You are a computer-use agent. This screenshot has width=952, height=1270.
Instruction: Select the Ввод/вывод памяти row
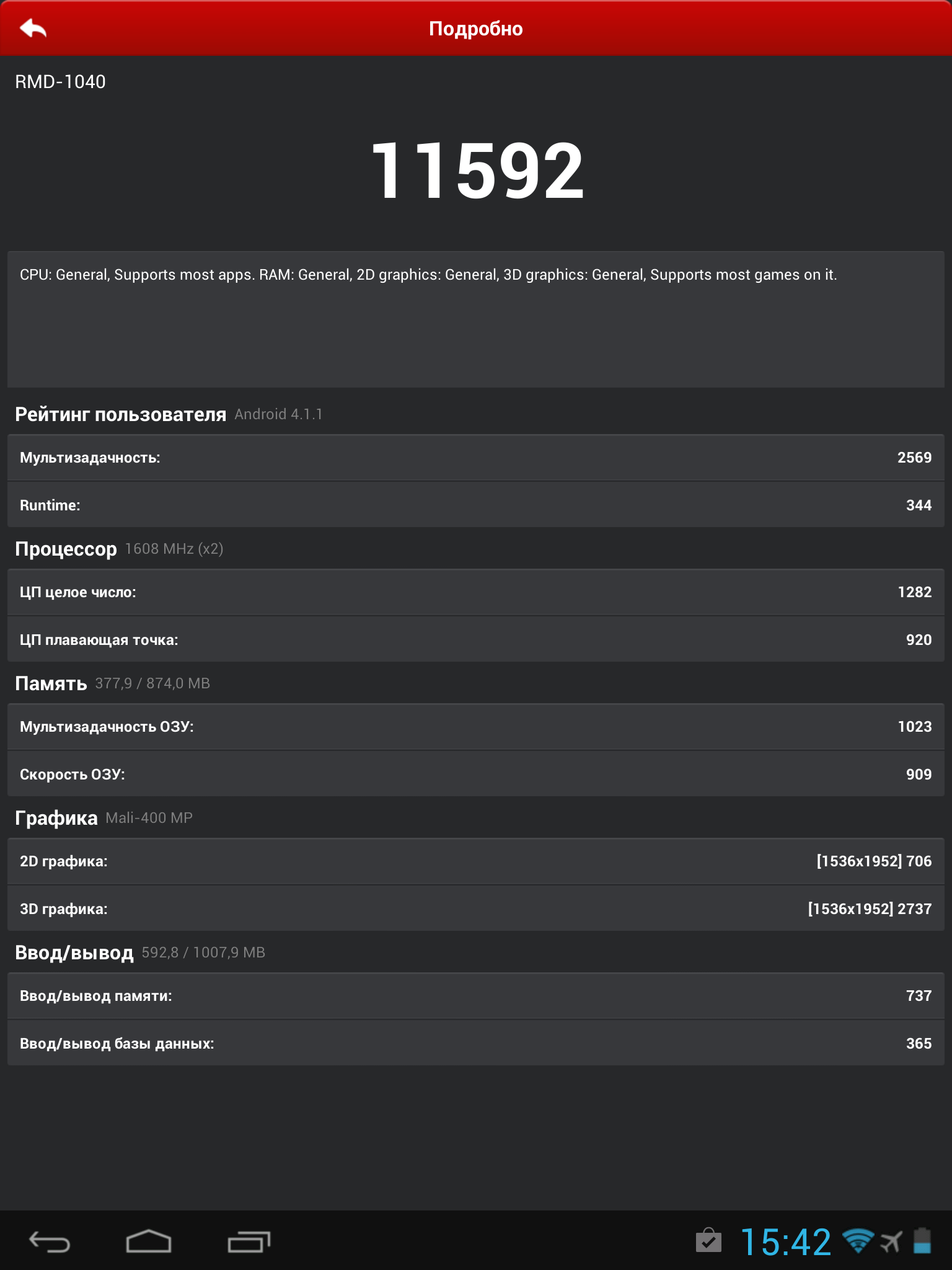click(x=476, y=996)
